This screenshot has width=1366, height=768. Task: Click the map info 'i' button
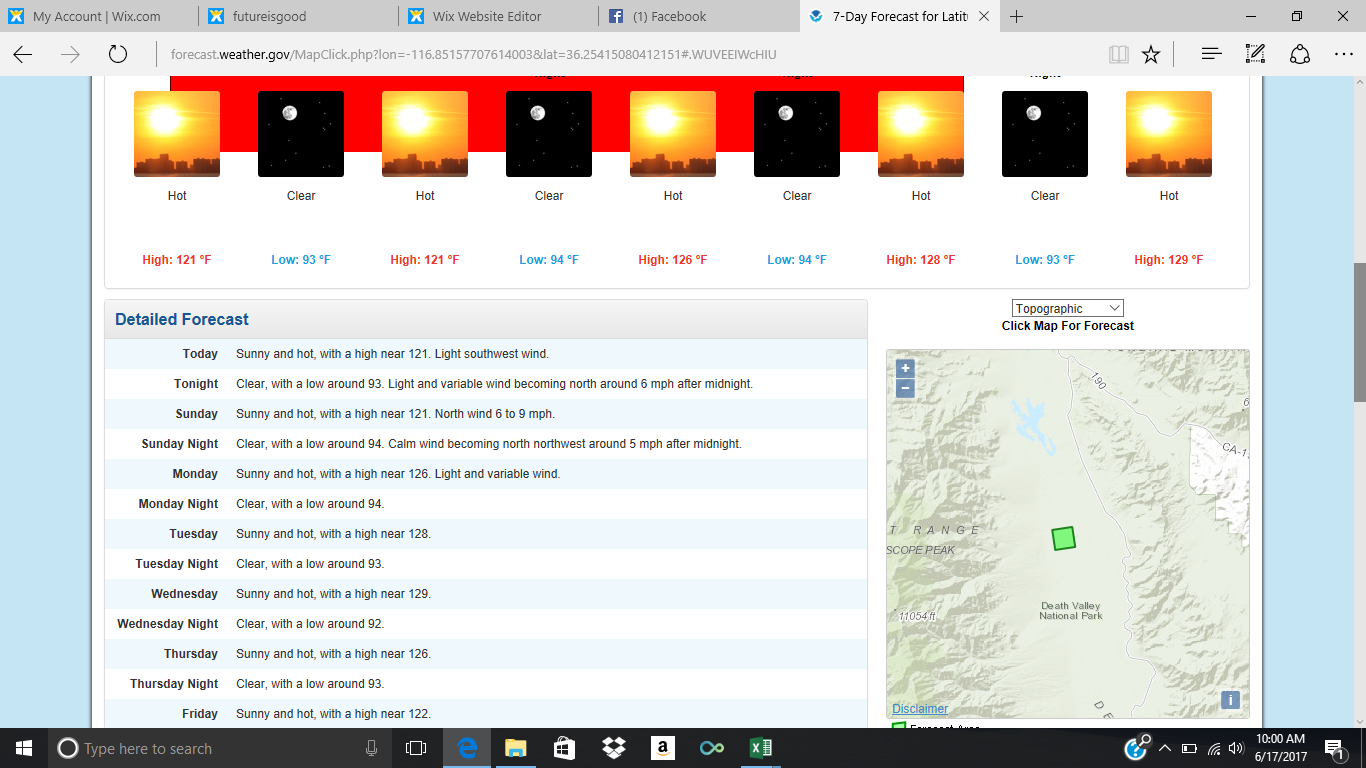click(x=1230, y=700)
